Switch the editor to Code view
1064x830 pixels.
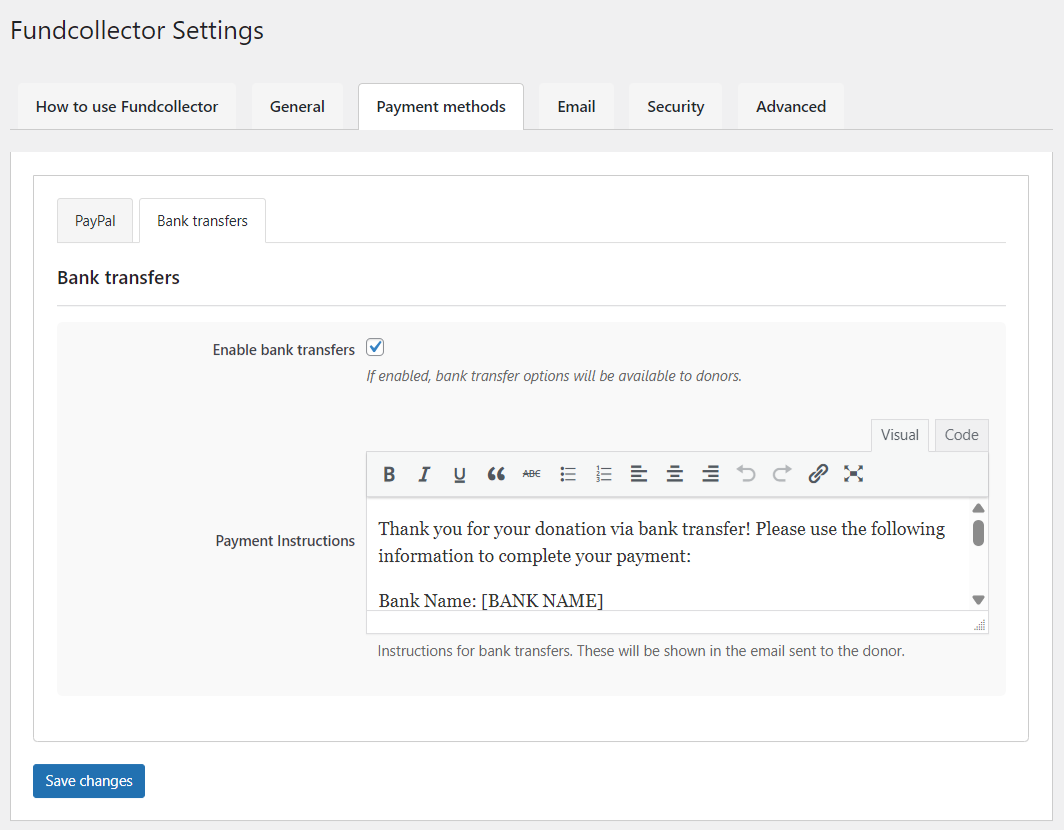[961, 434]
